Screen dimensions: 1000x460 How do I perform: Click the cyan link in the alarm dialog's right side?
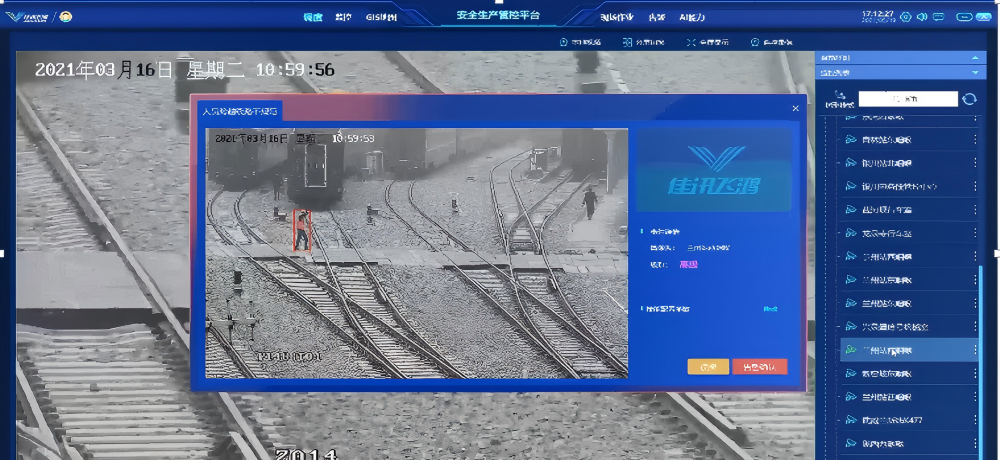tap(770, 309)
